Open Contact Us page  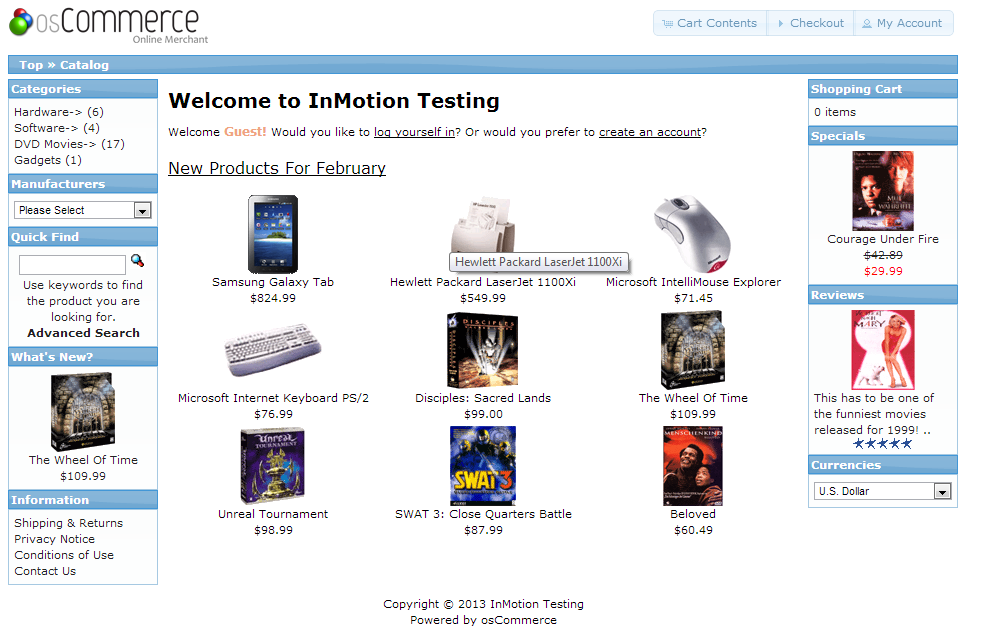45,571
